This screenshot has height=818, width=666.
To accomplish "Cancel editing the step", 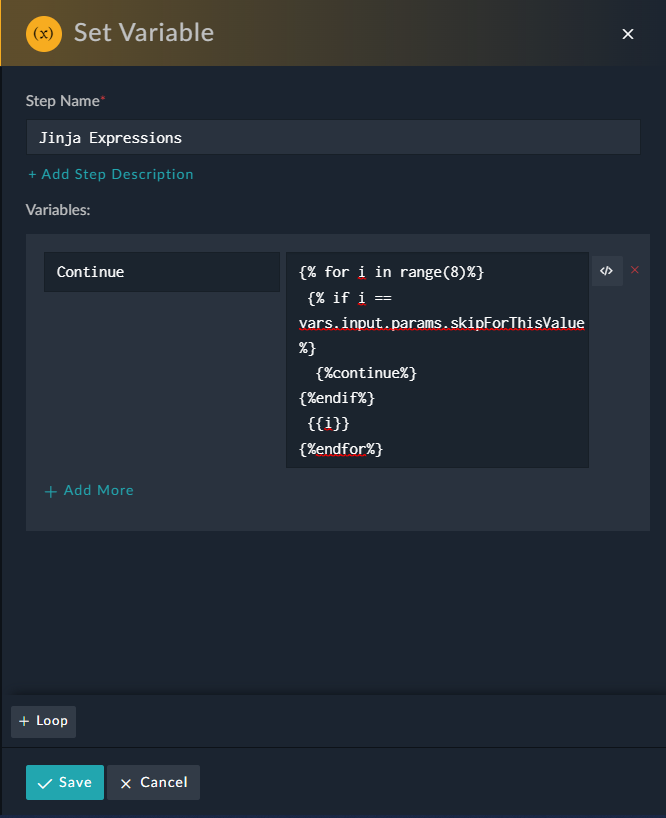I will click(x=154, y=783).
